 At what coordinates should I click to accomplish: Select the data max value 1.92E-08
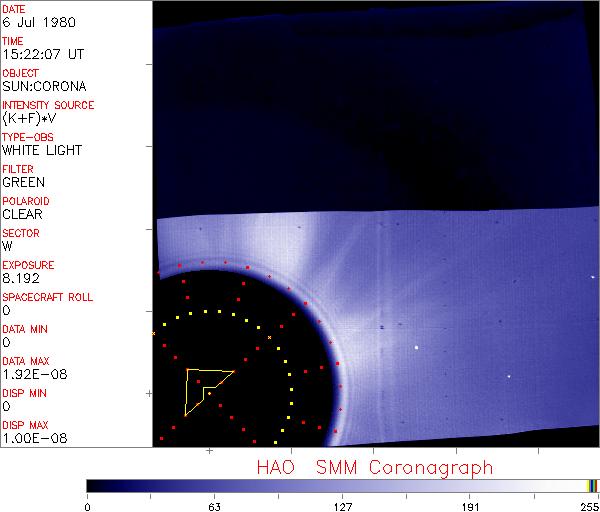[35, 374]
